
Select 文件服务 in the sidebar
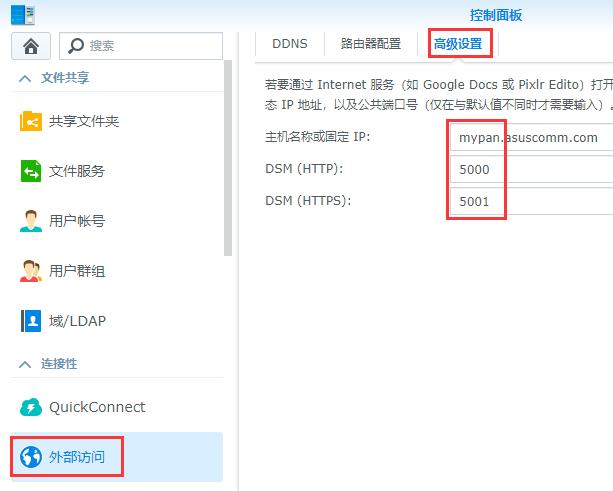(117, 171)
